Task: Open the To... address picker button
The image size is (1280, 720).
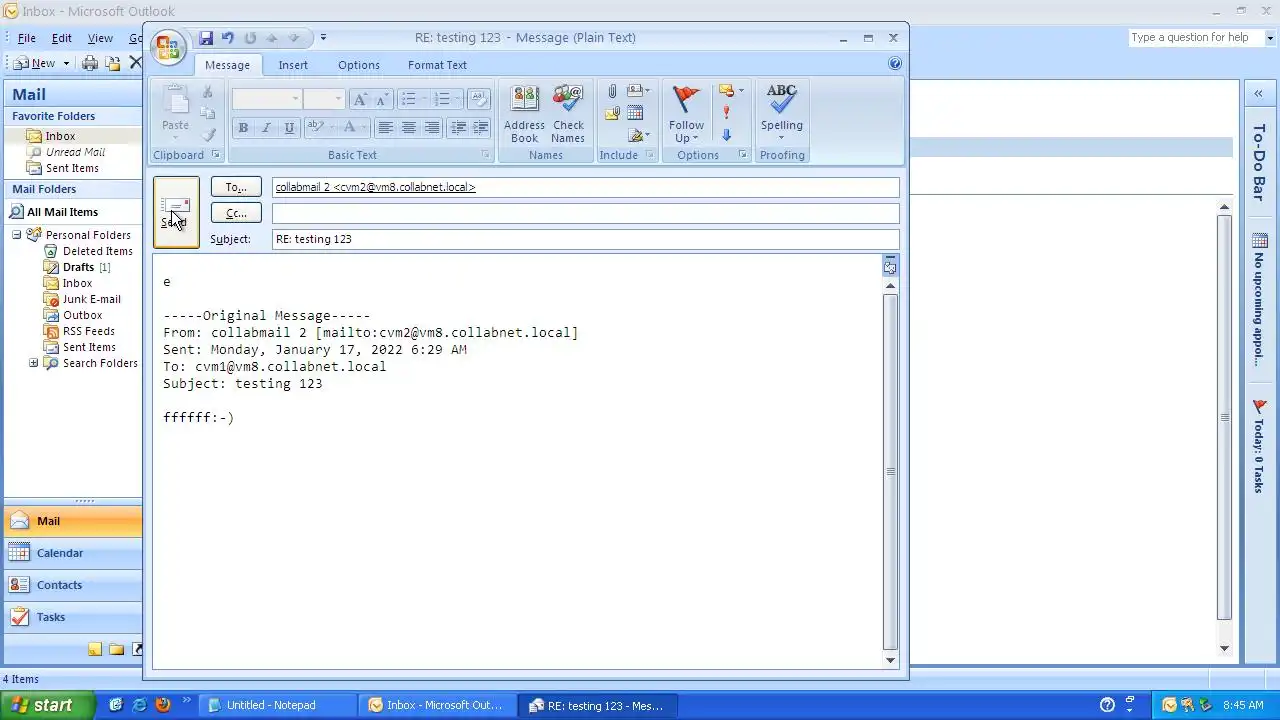Action: click(x=236, y=187)
